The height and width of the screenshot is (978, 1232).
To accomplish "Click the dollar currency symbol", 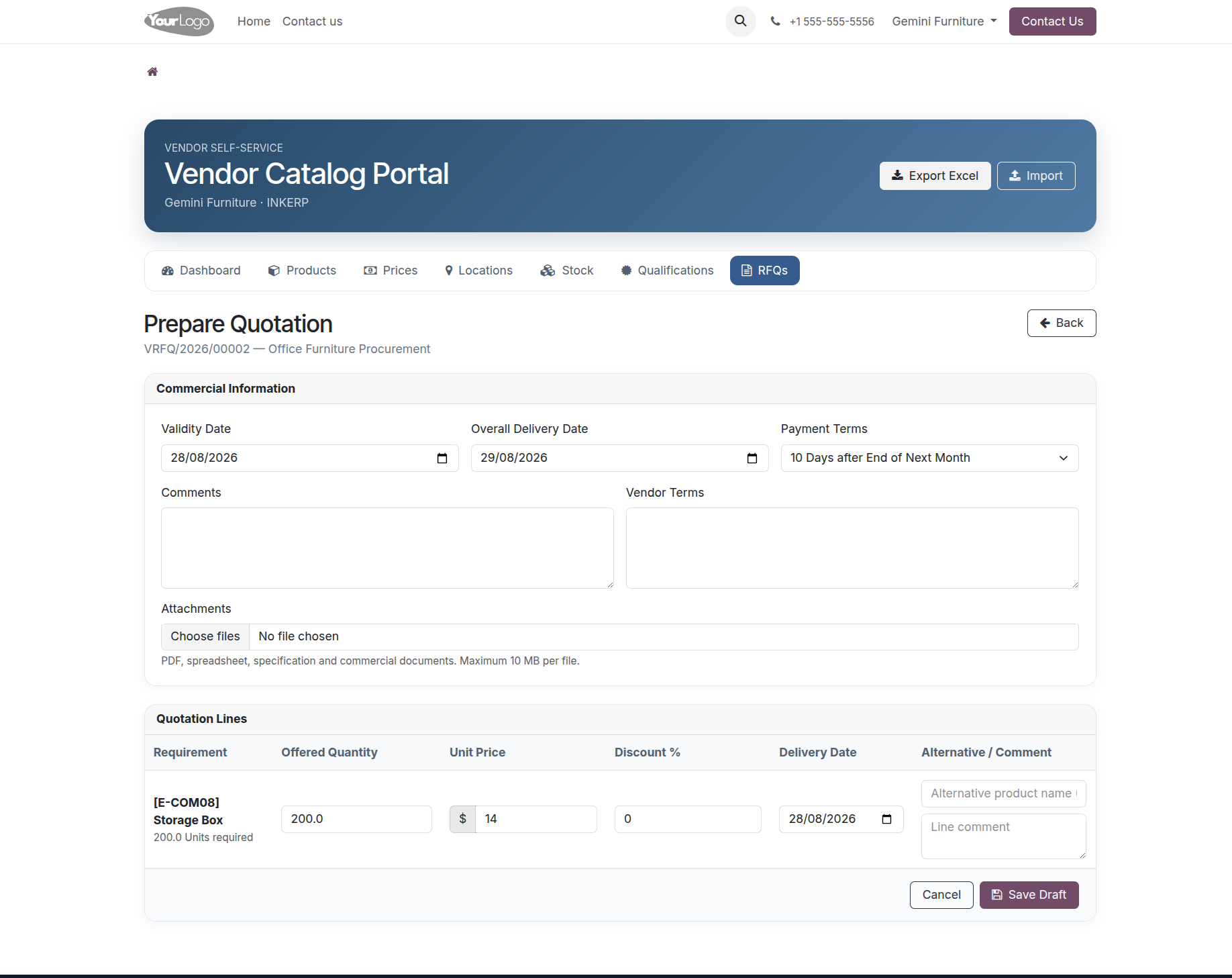I will [x=462, y=819].
